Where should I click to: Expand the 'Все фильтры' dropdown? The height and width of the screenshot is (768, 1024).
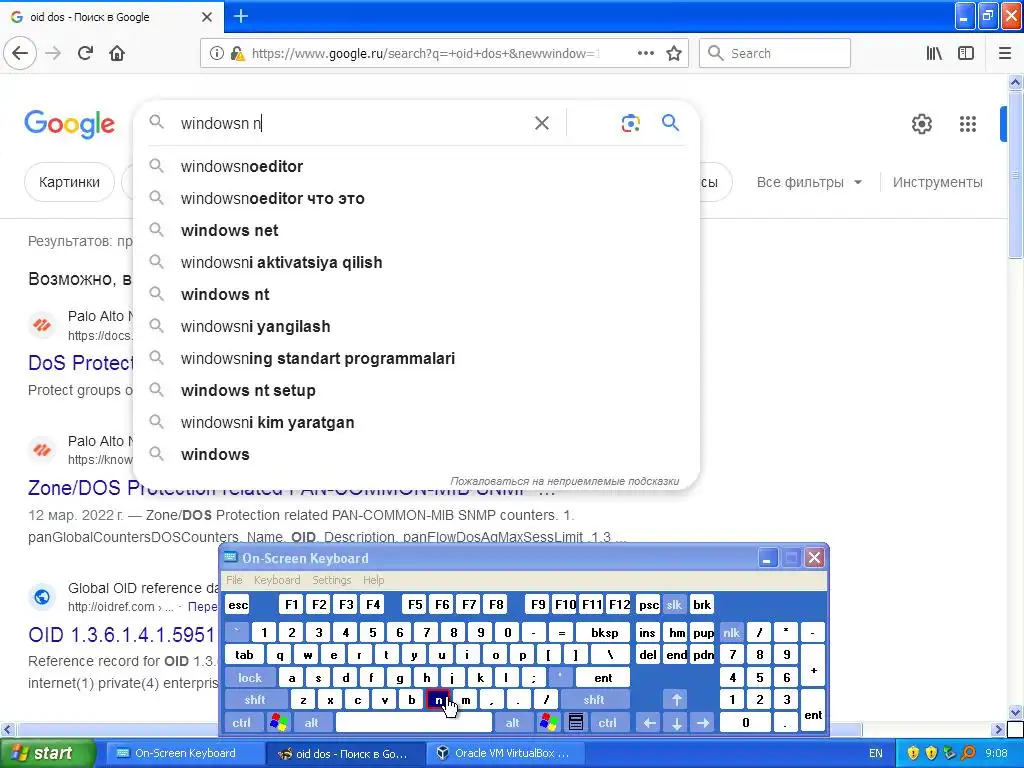(x=809, y=182)
